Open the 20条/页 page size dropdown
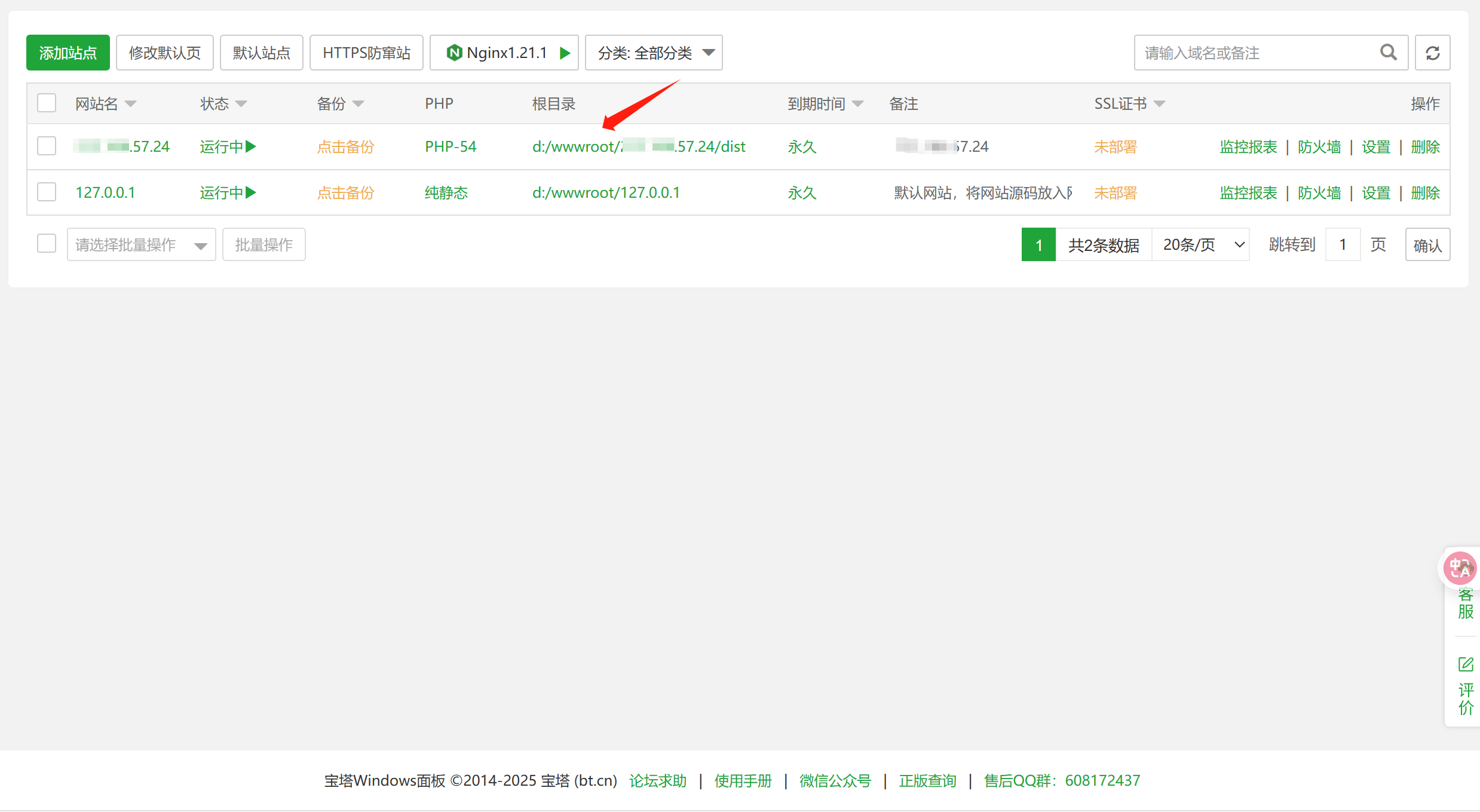The width and height of the screenshot is (1480, 812). point(1201,244)
